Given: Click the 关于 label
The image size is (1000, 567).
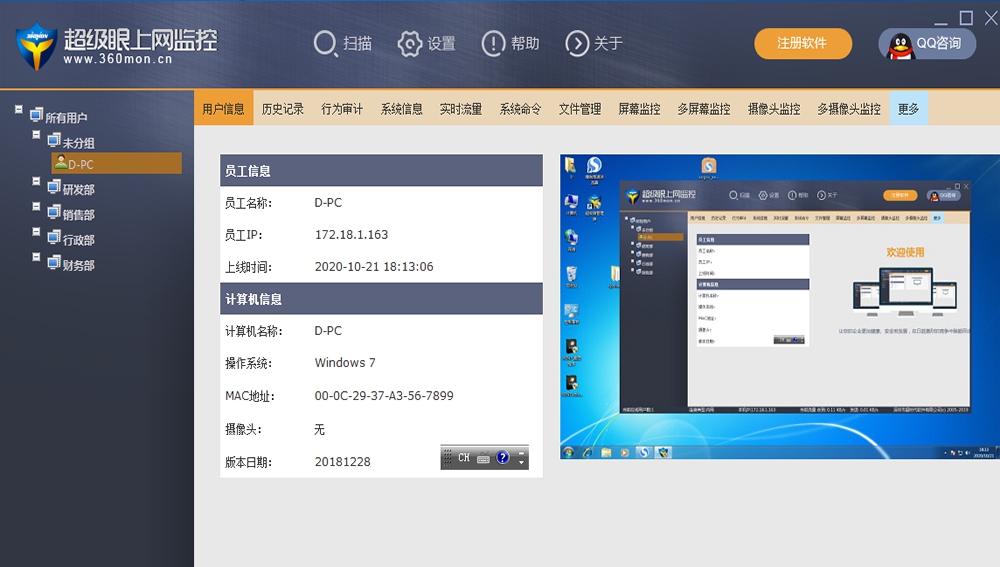Looking at the screenshot, I should (x=608, y=43).
